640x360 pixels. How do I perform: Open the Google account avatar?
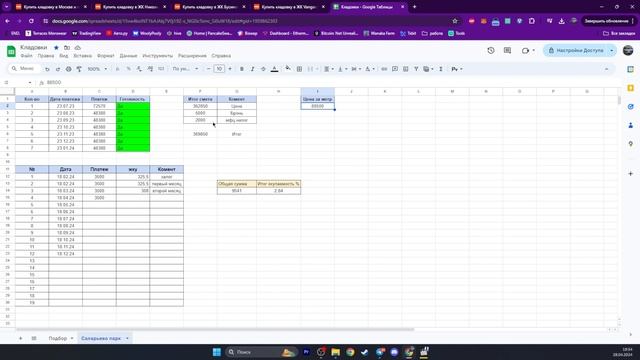tap(628, 50)
